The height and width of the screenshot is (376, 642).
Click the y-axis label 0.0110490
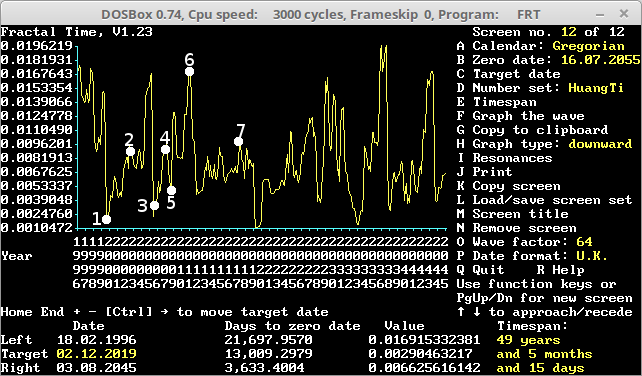36,130
